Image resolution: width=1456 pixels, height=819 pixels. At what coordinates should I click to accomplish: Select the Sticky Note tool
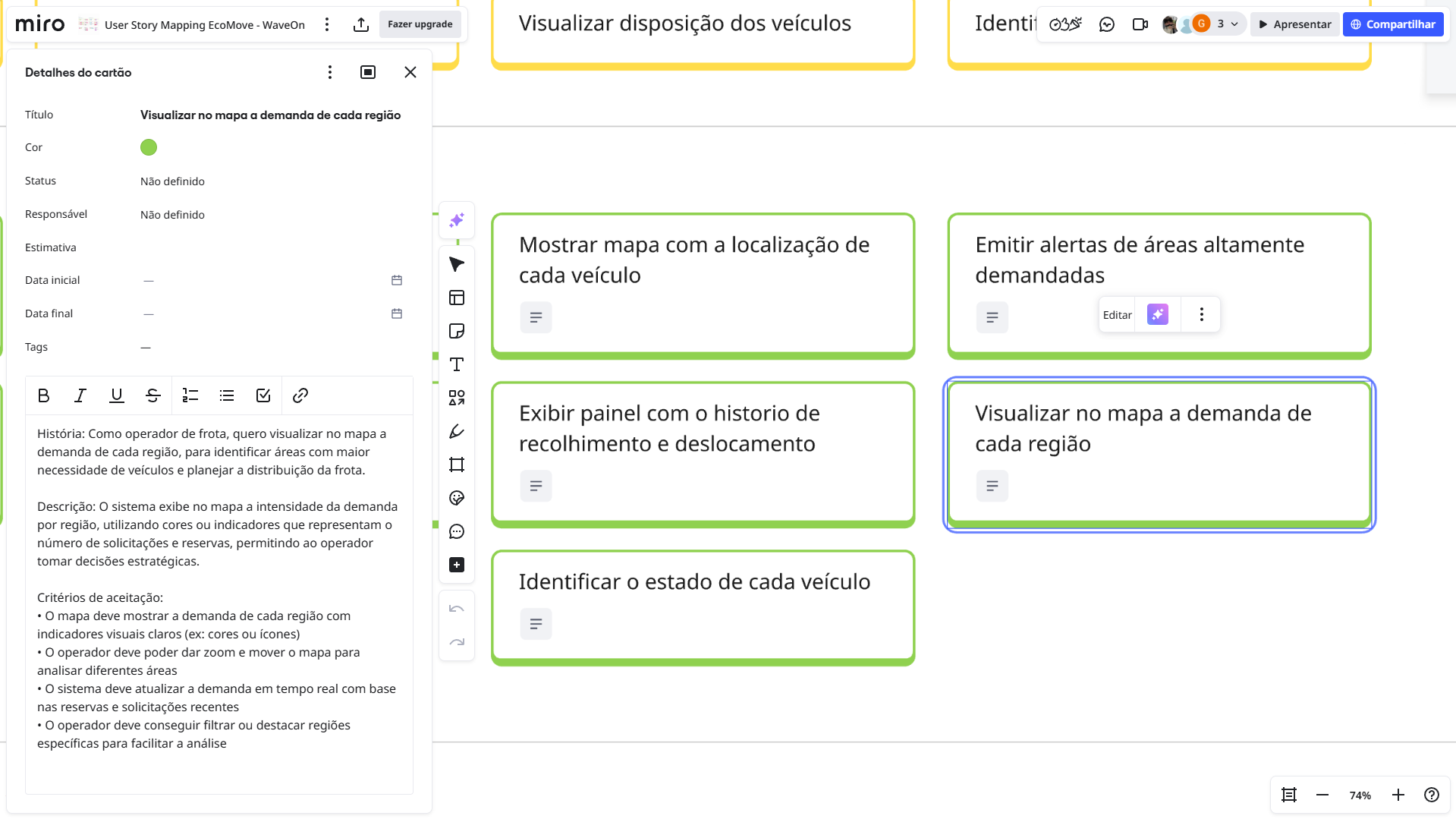point(457,331)
